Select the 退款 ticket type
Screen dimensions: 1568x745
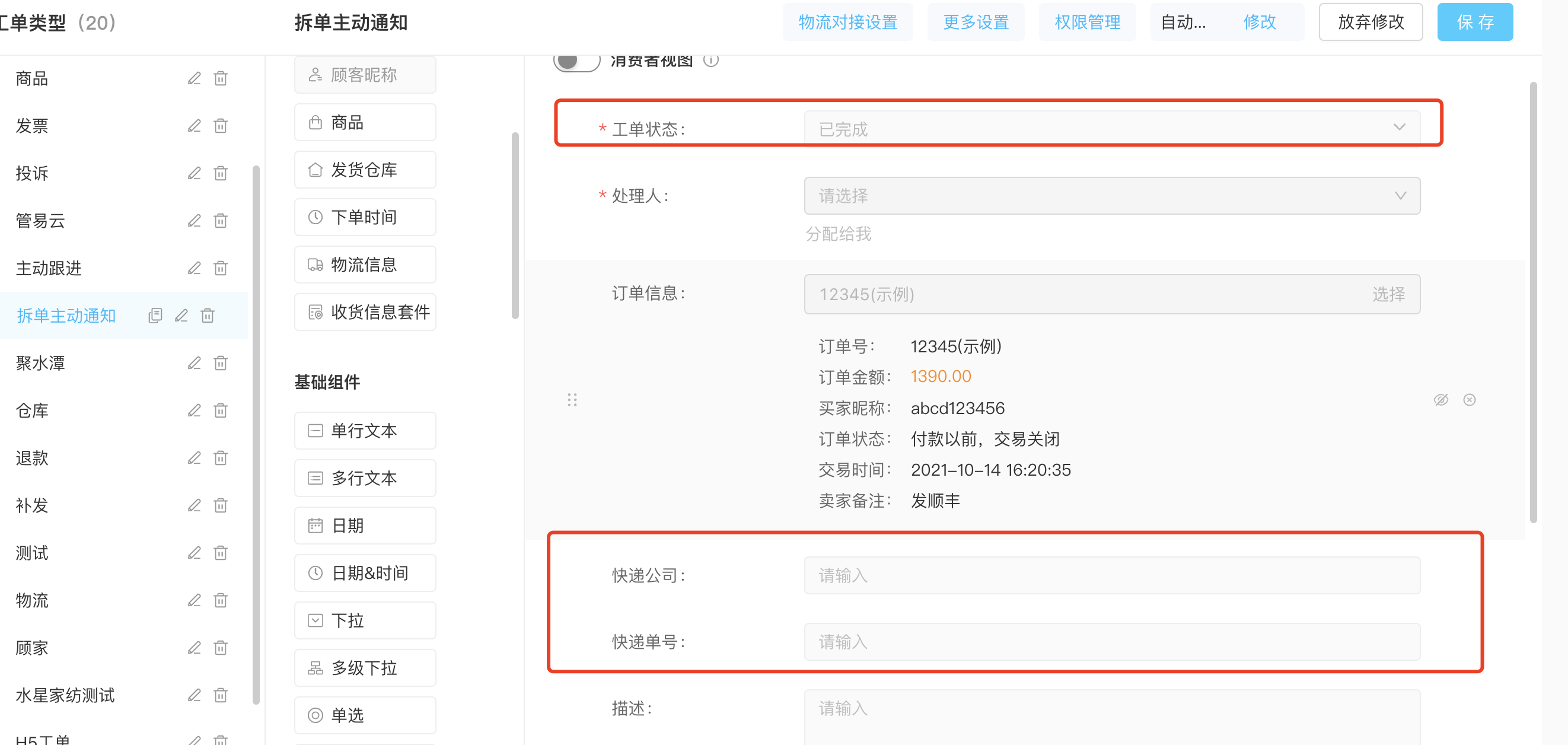tap(31, 459)
